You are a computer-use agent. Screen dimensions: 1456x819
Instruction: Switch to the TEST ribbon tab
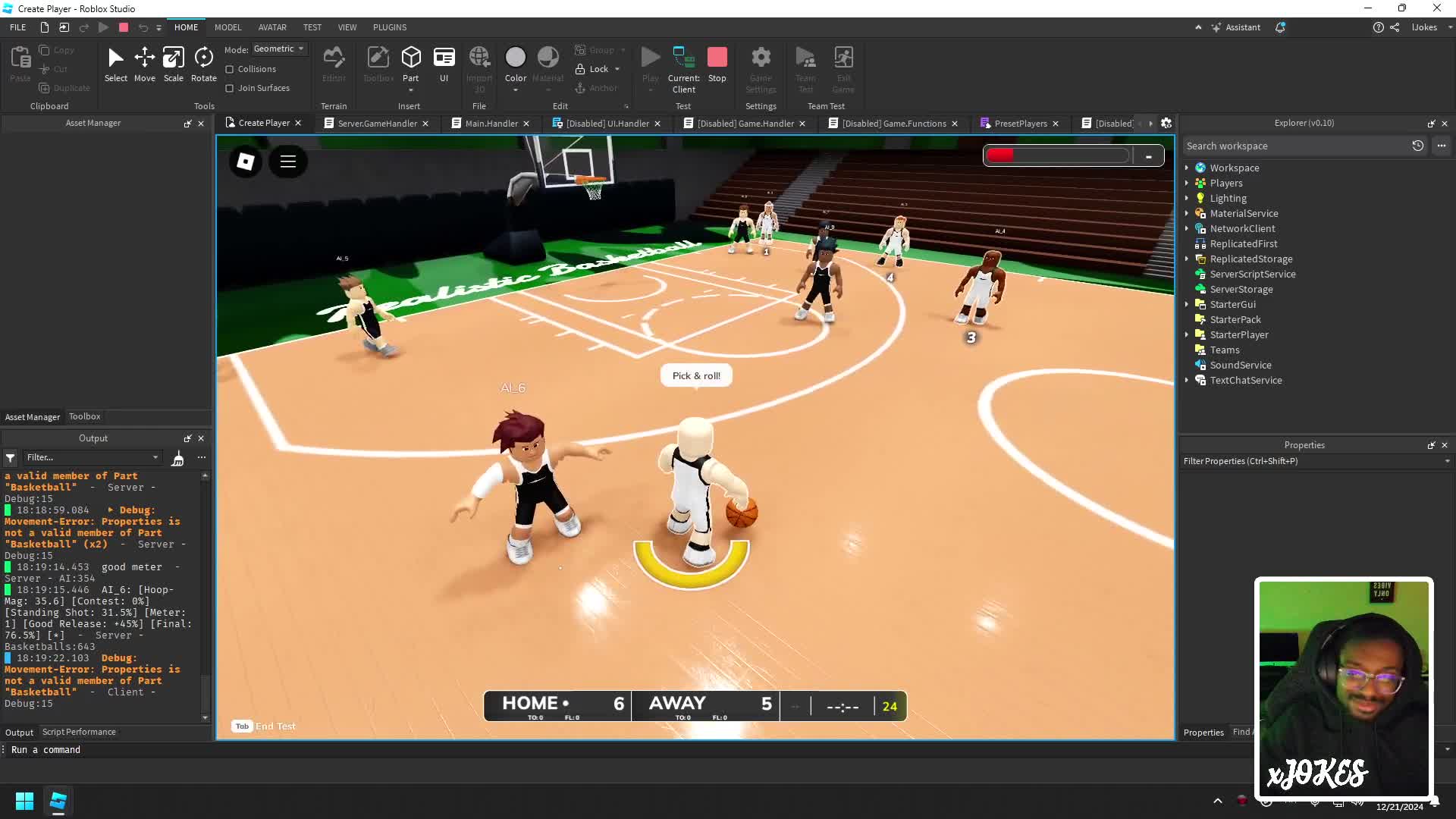point(312,27)
